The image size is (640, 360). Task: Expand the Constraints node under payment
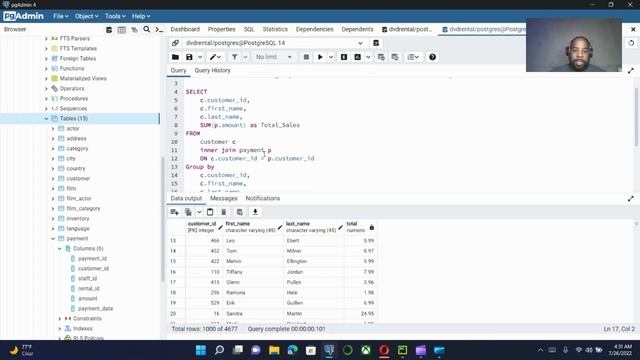[60, 318]
